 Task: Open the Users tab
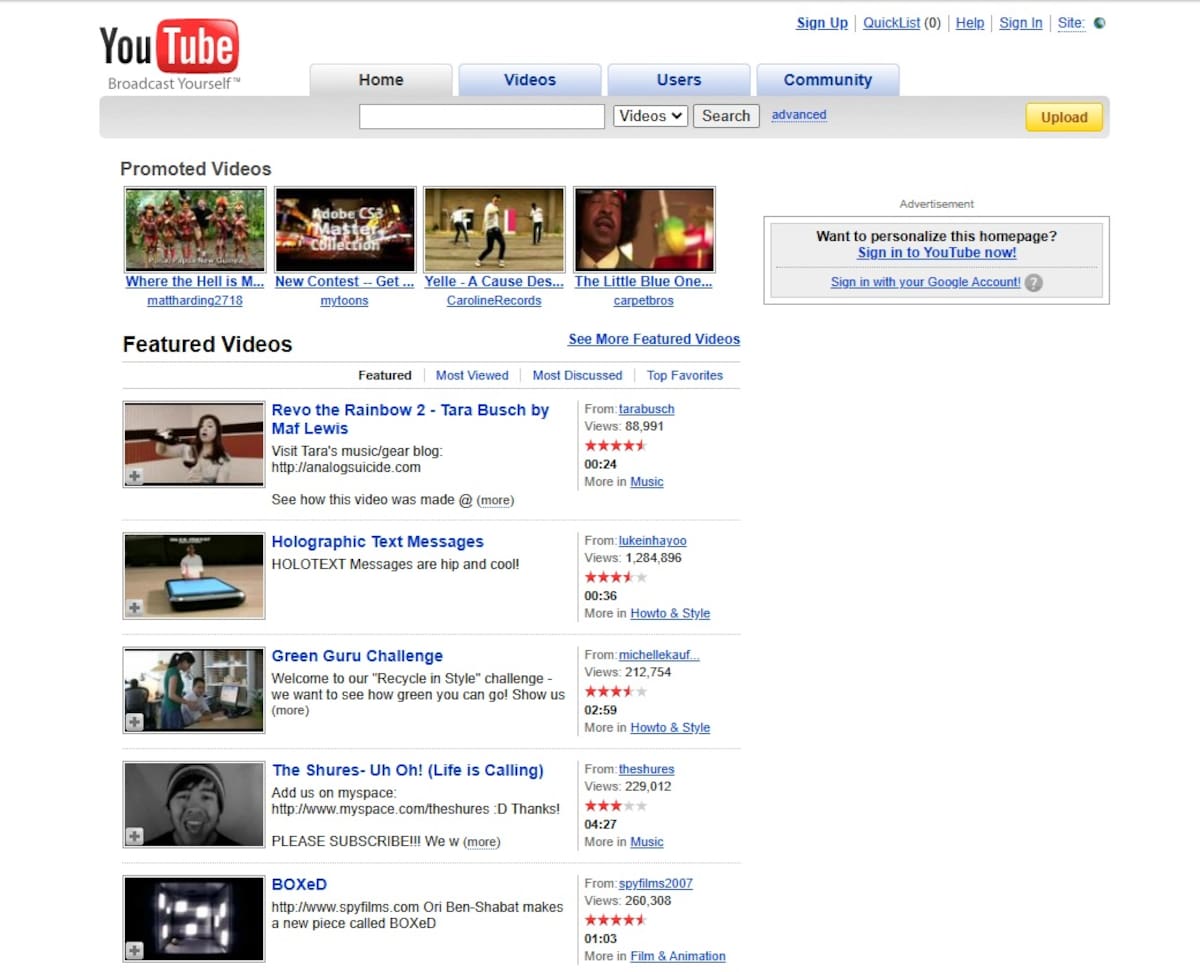point(679,80)
